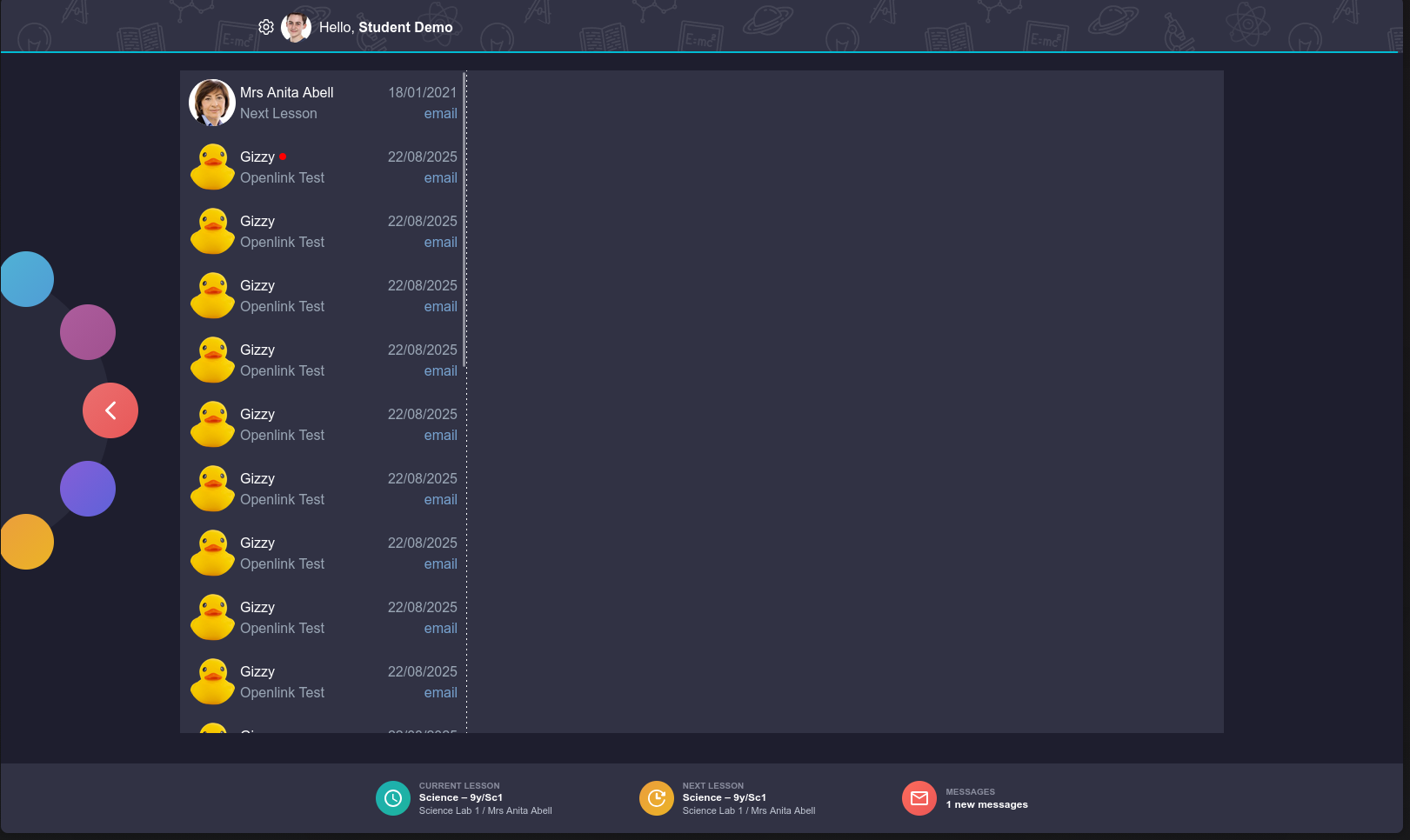
Task: Open settings via the gear icon
Action: [x=266, y=27]
